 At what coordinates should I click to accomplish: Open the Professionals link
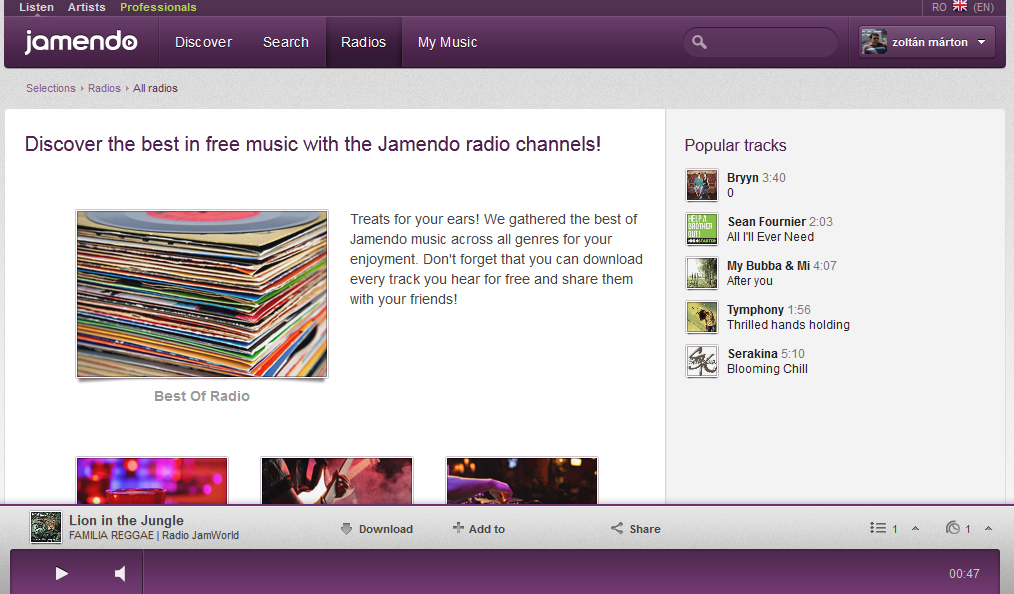(158, 7)
